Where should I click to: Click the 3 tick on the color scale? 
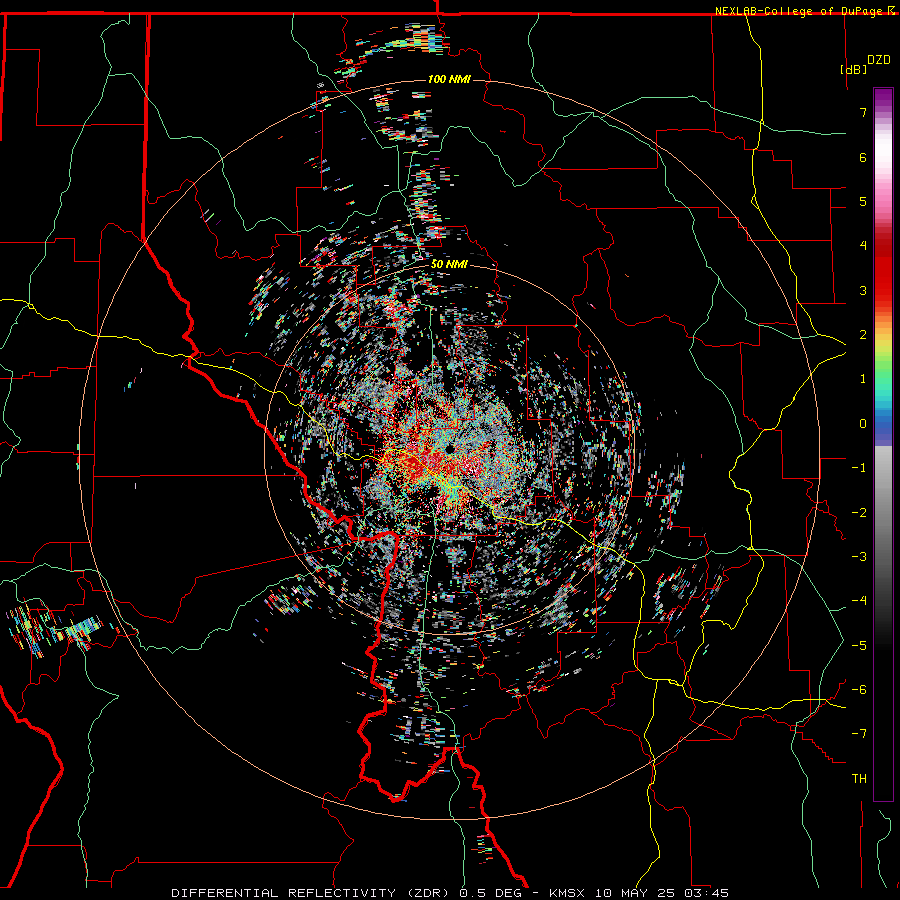click(863, 290)
